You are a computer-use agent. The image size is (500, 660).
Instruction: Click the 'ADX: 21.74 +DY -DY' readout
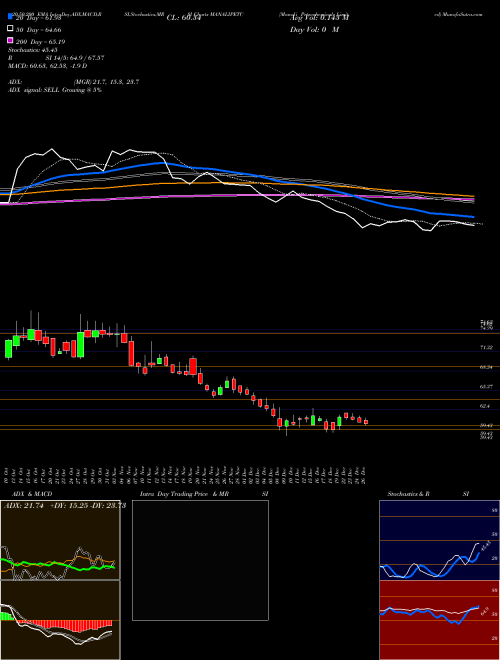click(65, 506)
